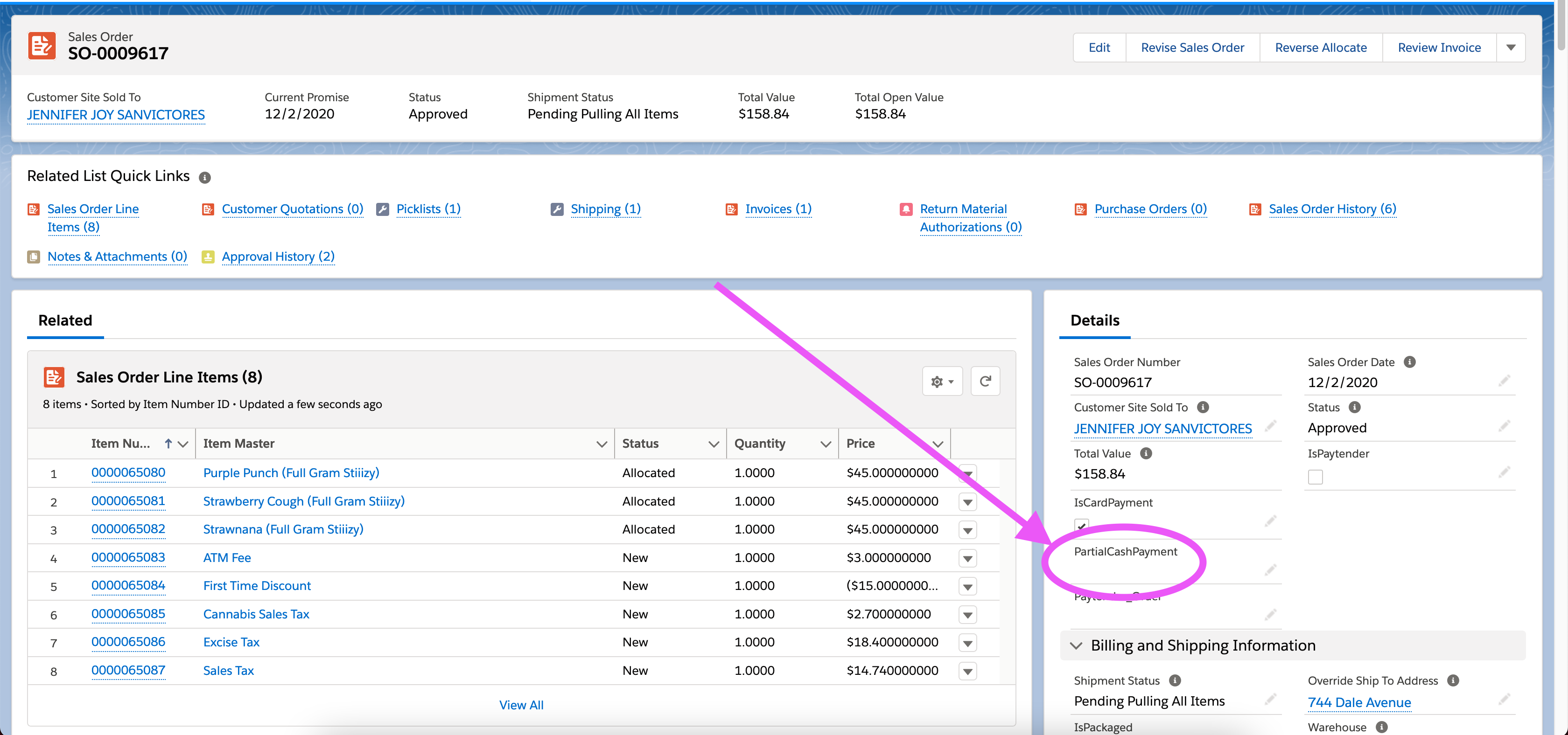Edit the Details Status field pencil
This screenshot has width=1568, height=735.
pos(1504,426)
